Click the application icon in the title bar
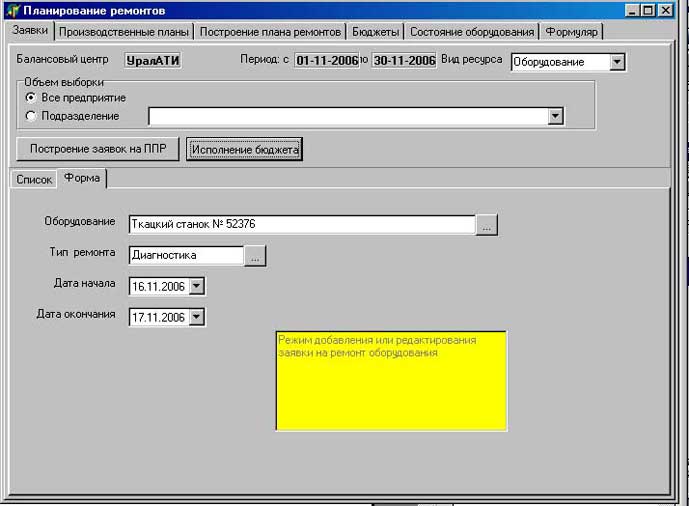This screenshot has width=689, height=506. click(12, 11)
